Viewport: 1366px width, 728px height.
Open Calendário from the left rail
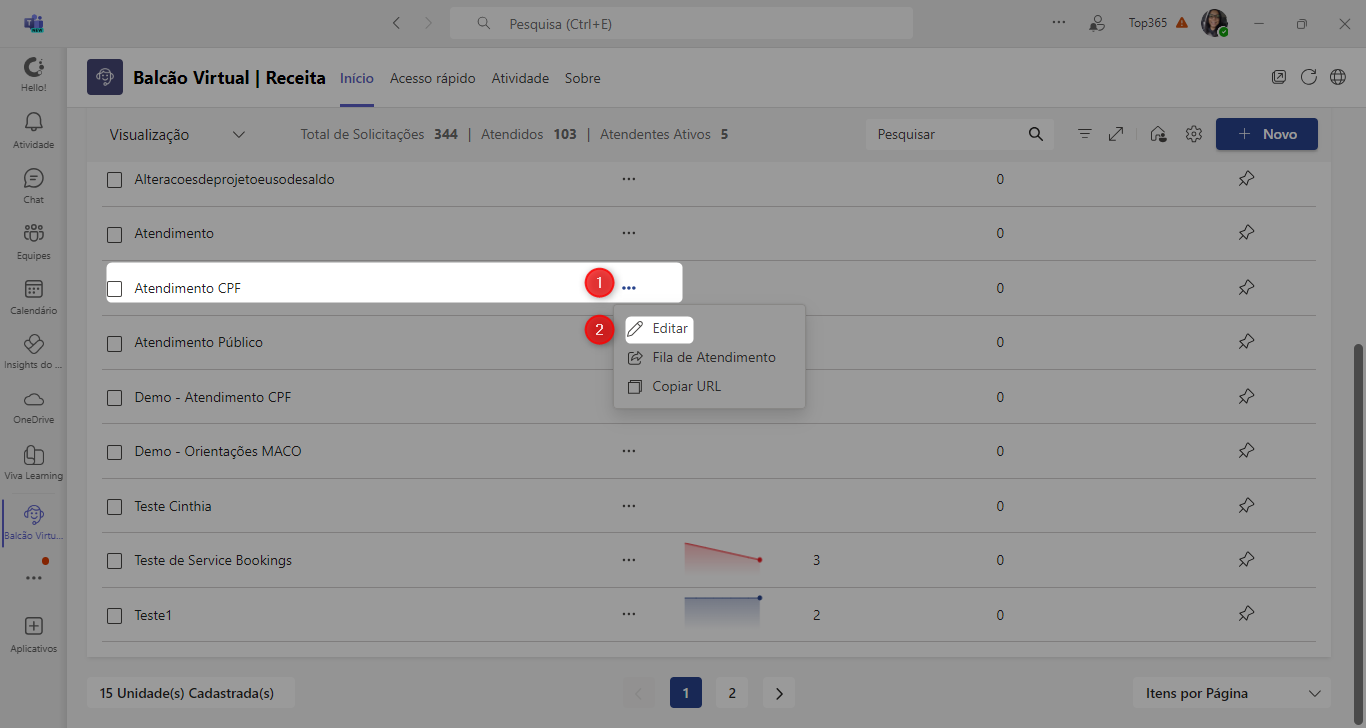[33, 296]
